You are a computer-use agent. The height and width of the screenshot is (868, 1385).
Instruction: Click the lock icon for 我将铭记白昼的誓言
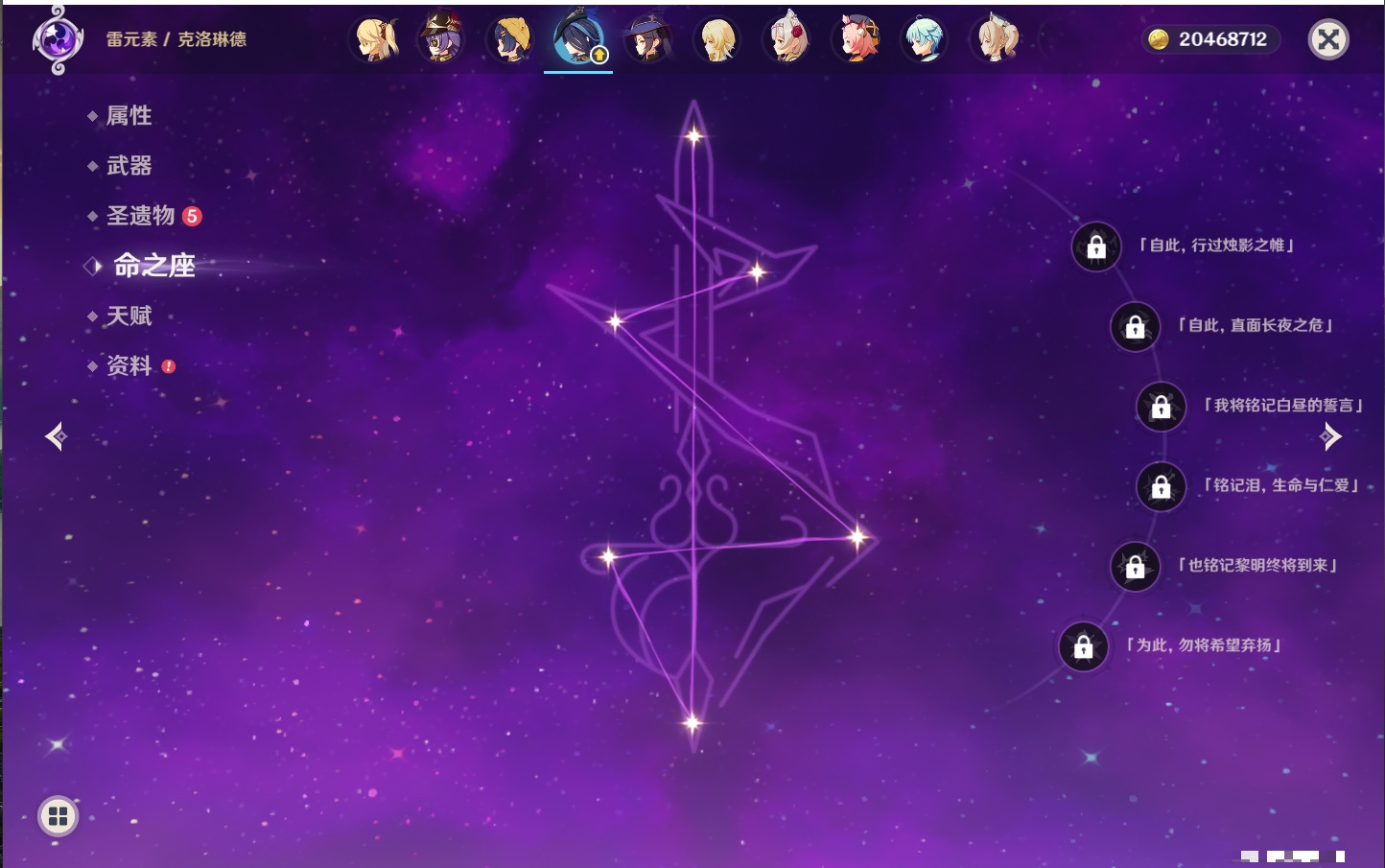click(x=1161, y=407)
